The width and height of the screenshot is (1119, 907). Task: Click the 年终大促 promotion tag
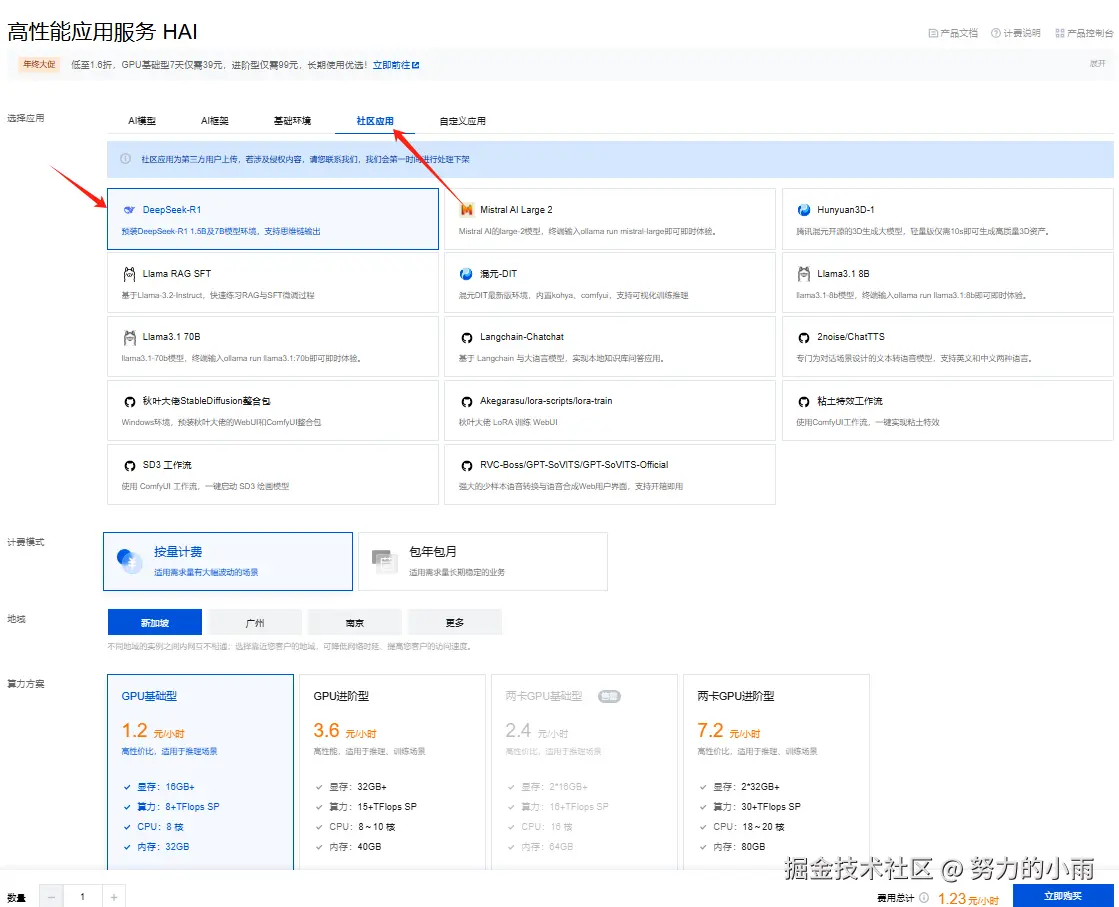pos(39,64)
